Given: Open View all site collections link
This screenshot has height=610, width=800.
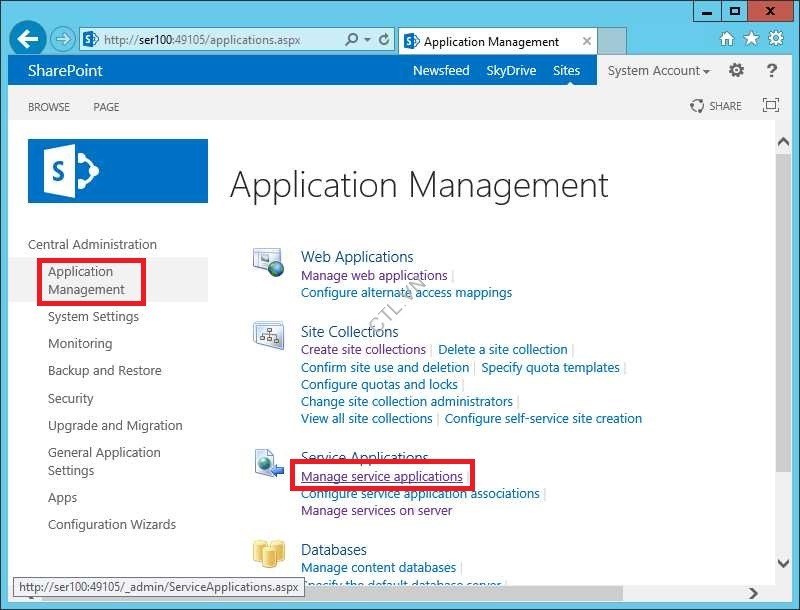Looking at the screenshot, I should [366, 418].
